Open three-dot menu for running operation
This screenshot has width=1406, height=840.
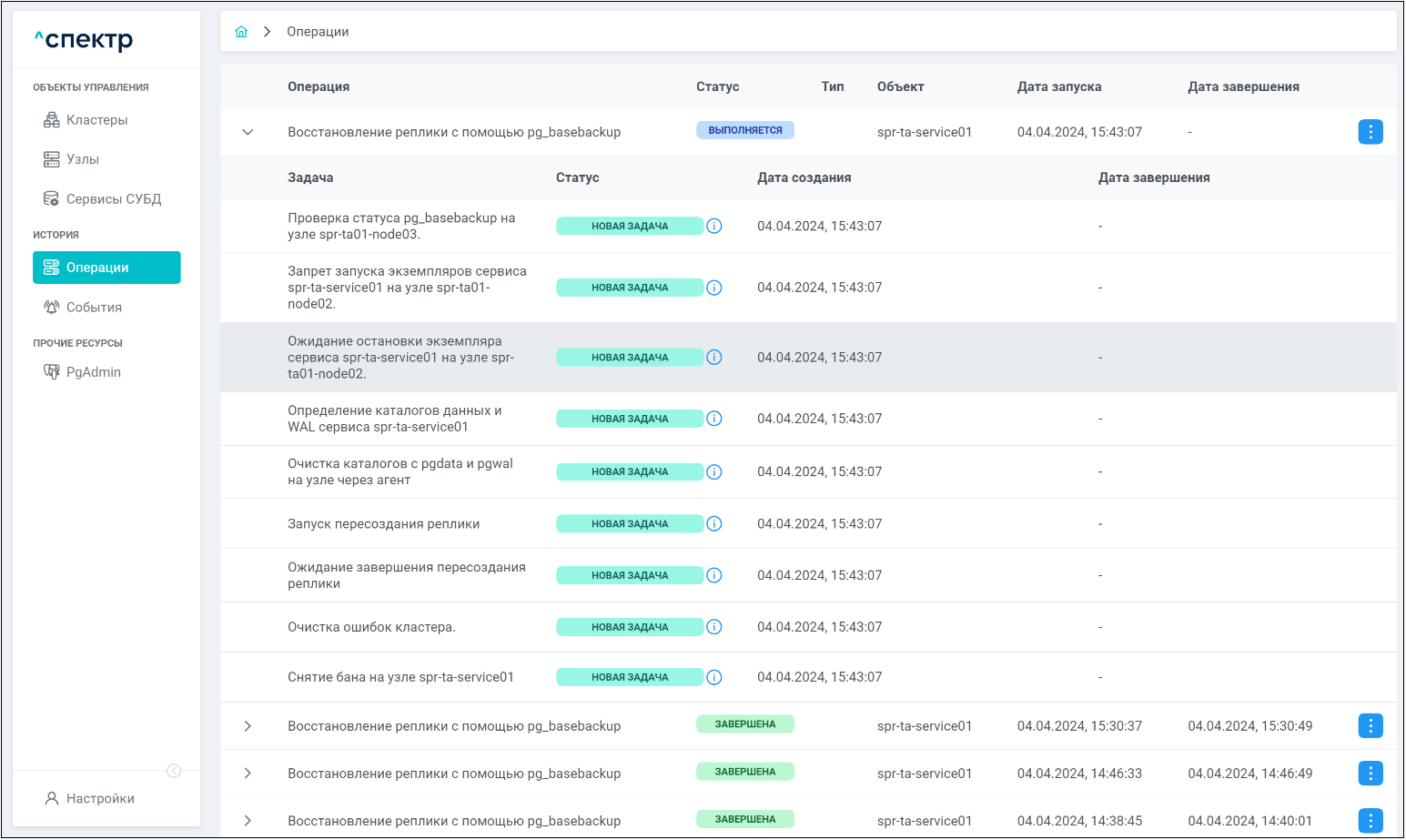pos(1370,132)
